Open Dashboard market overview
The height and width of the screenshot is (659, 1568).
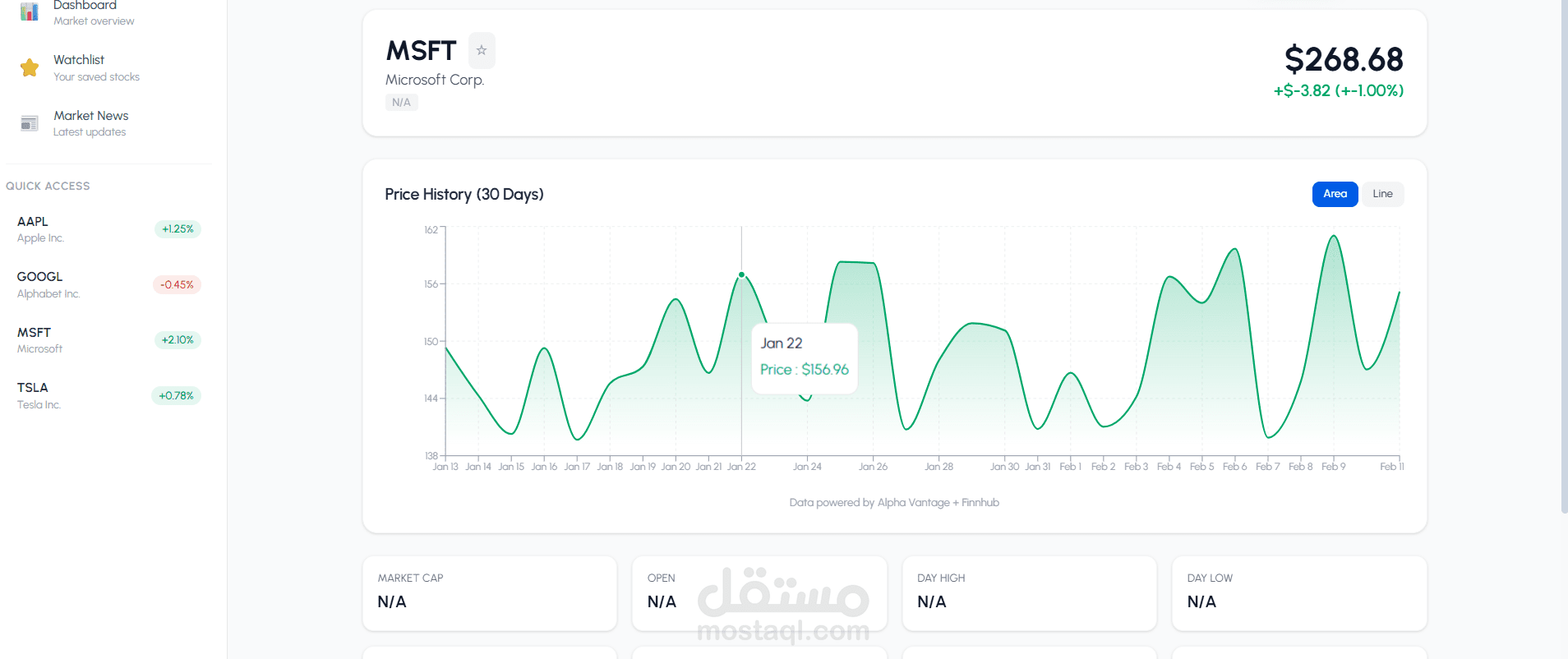pyautogui.click(x=108, y=12)
